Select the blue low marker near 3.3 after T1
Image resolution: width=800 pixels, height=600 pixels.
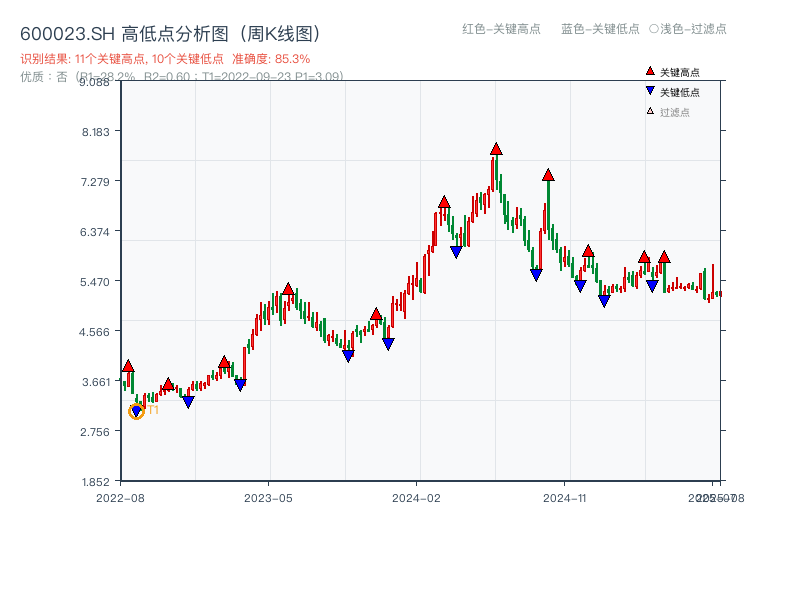[x=188, y=402]
